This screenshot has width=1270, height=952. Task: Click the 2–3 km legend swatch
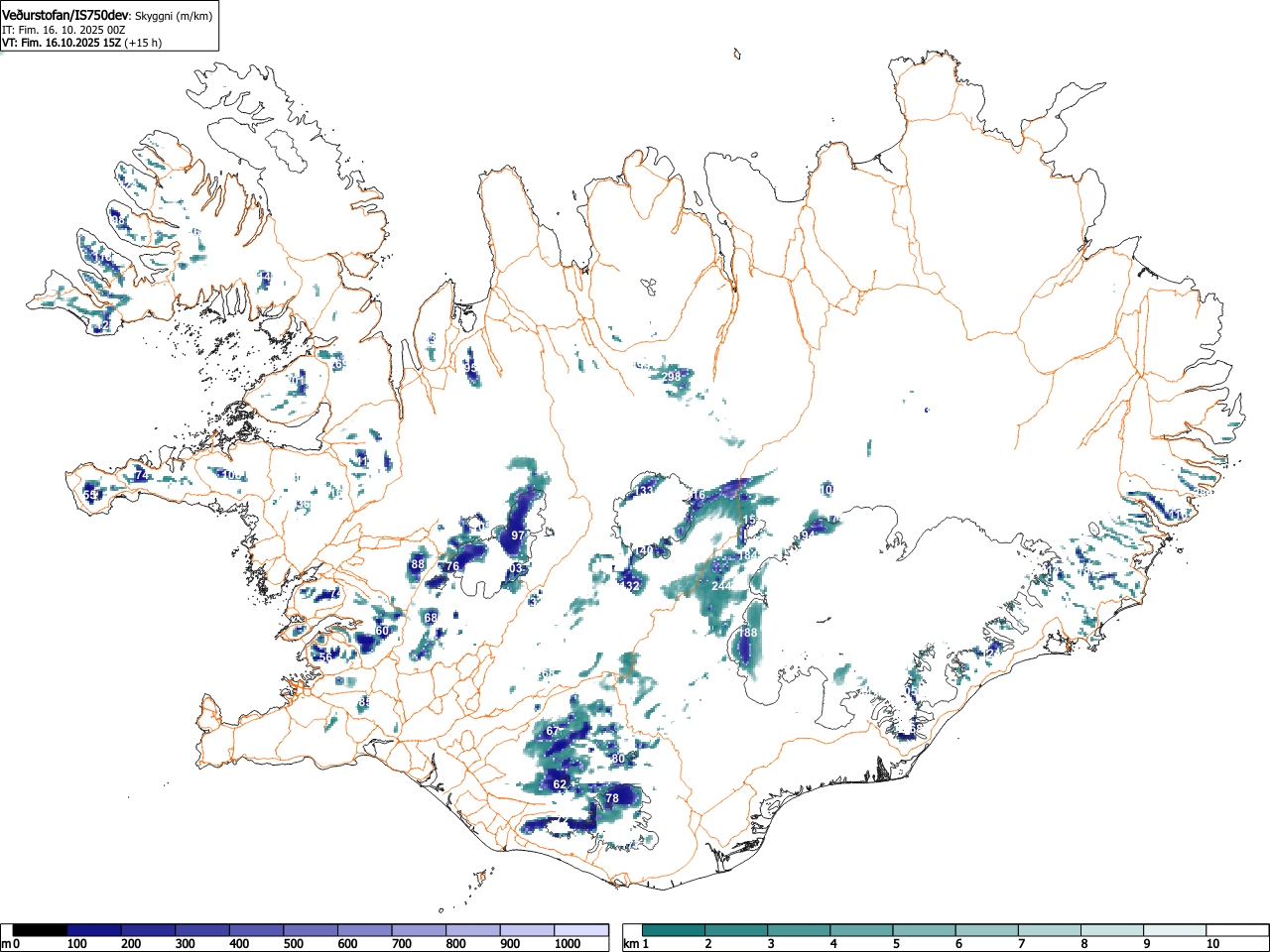point(736,930)
